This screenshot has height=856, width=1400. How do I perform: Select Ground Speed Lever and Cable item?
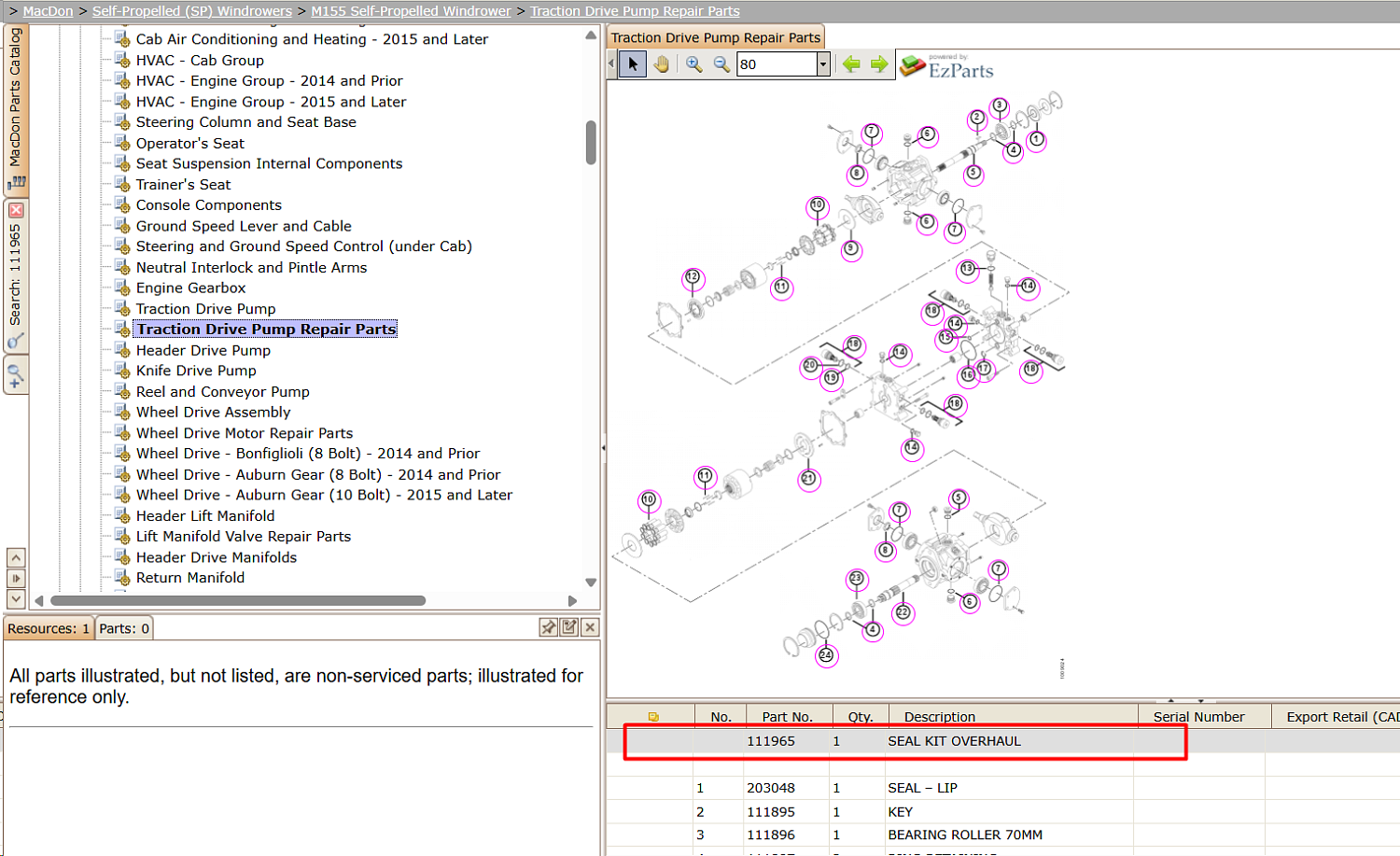(x=244, y=226)
